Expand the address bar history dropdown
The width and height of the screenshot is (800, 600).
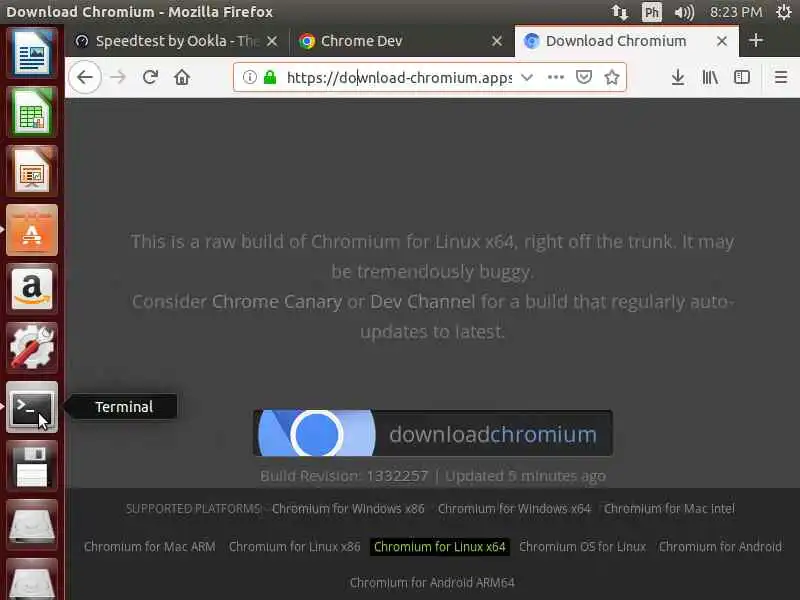(527, 77)
